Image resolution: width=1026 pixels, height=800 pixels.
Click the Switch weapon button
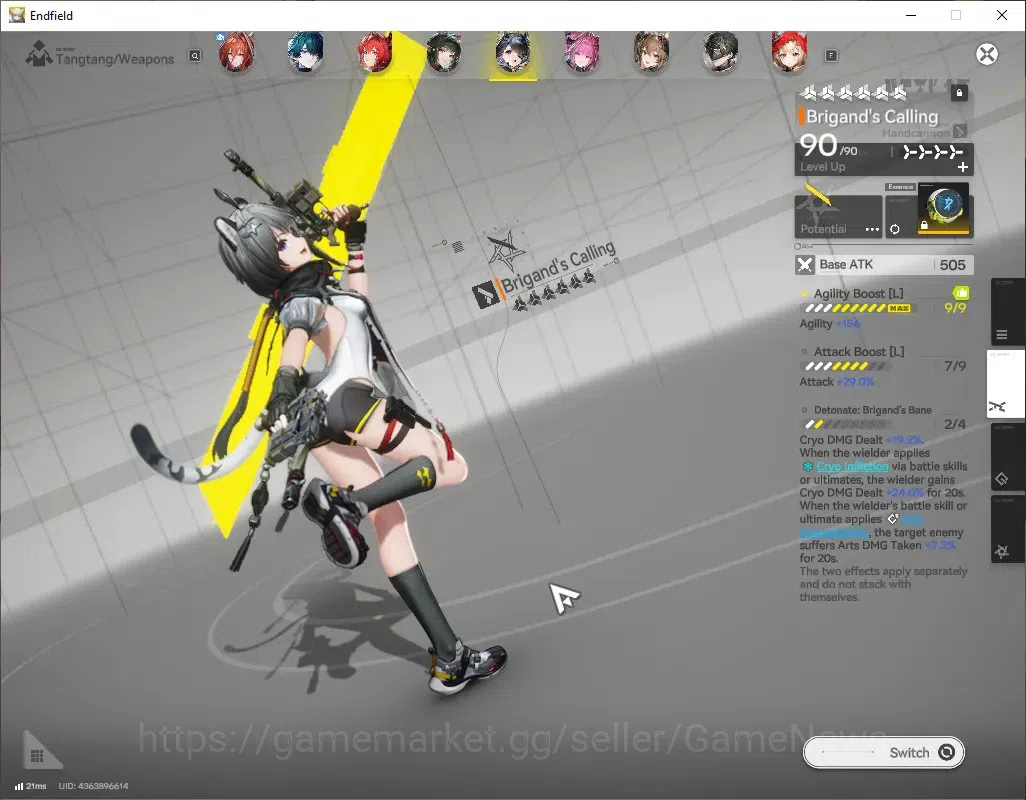(883, 752)
